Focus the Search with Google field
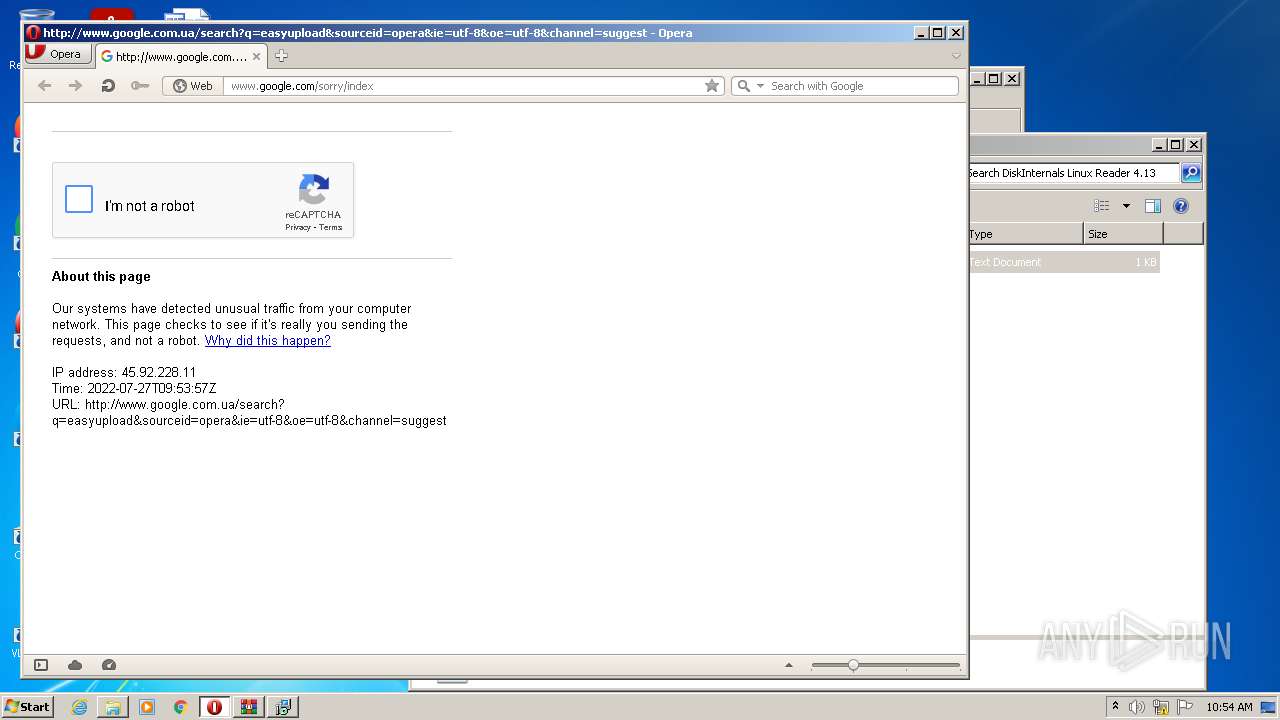This screenshot has height=720, width=1280. coord(860,86)
